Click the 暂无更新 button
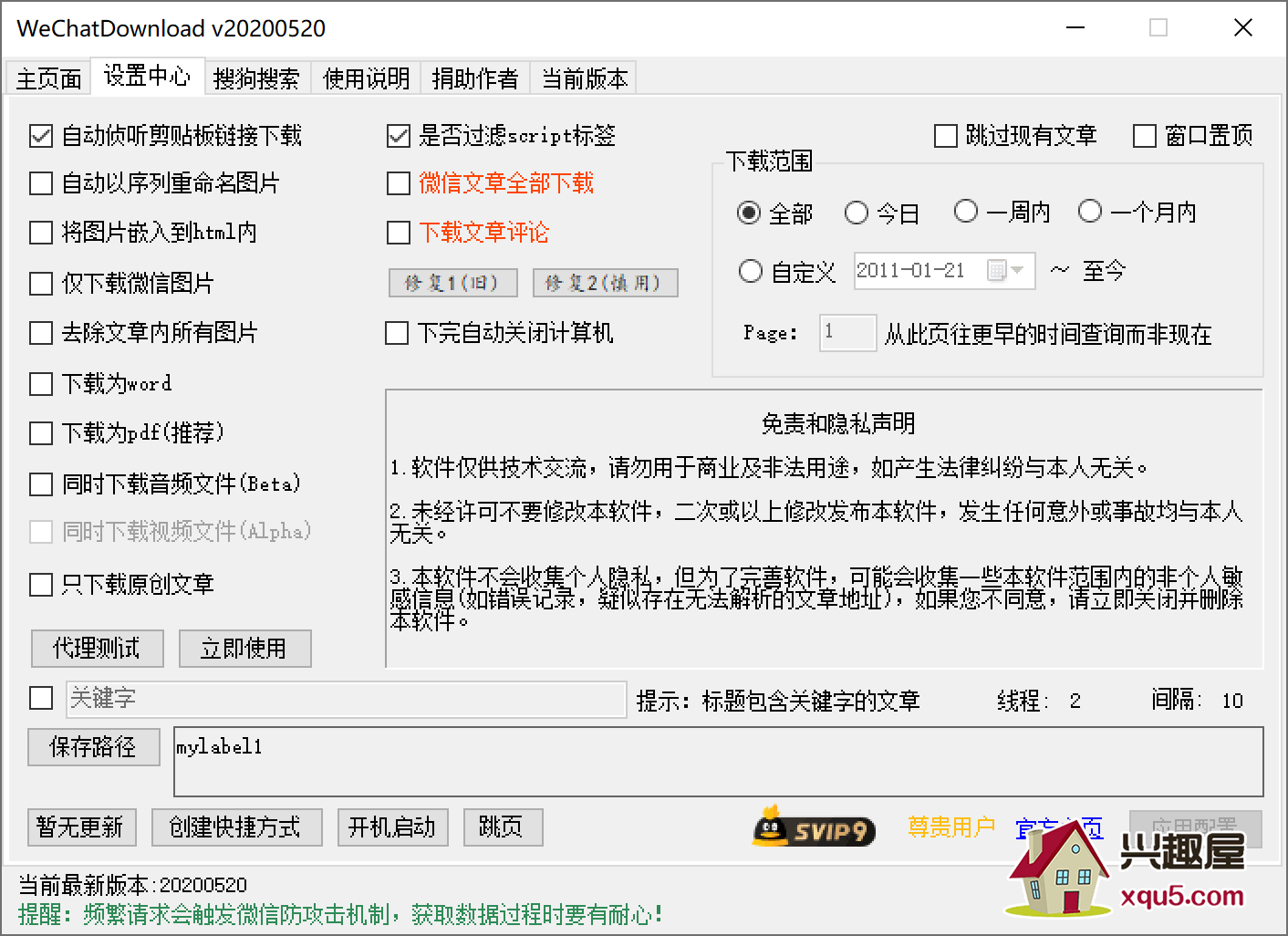The height and width of the screenshot is (936, 1288). coord(81,827)
